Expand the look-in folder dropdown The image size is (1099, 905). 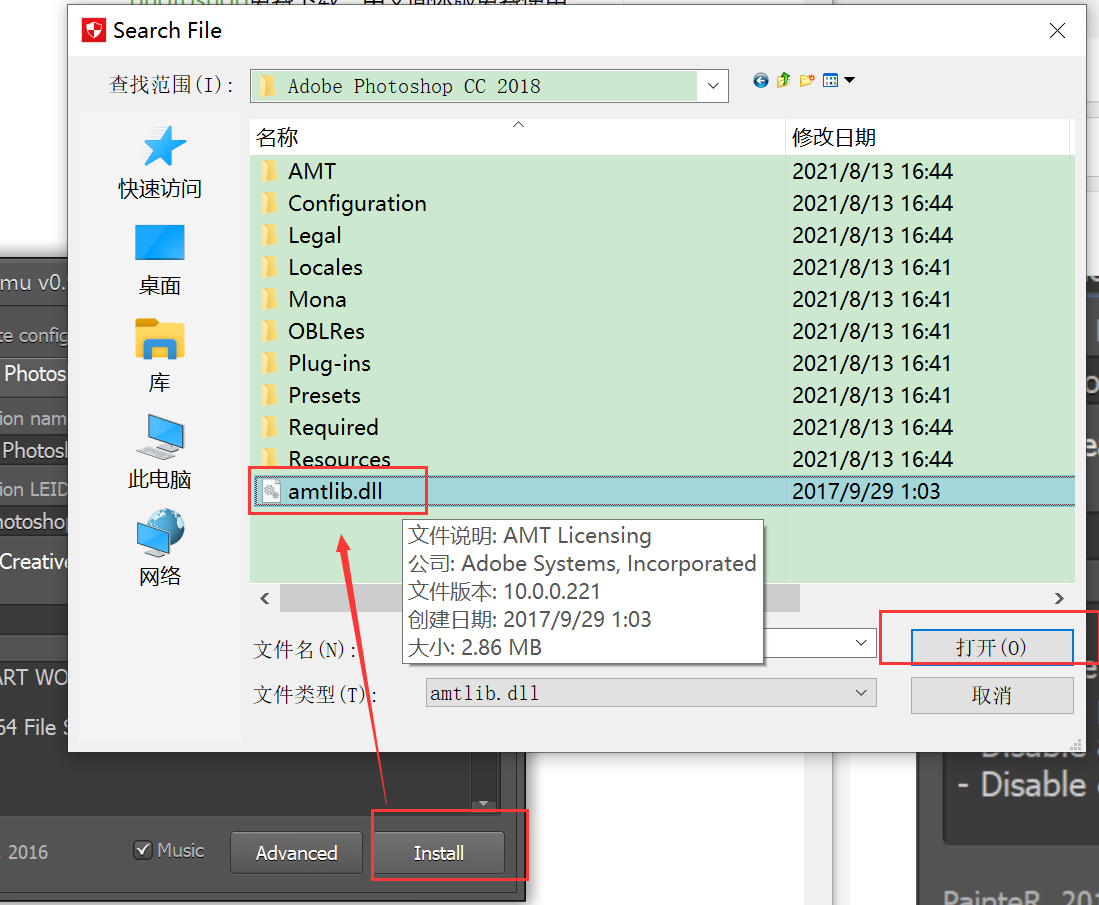tap(713, 86)
